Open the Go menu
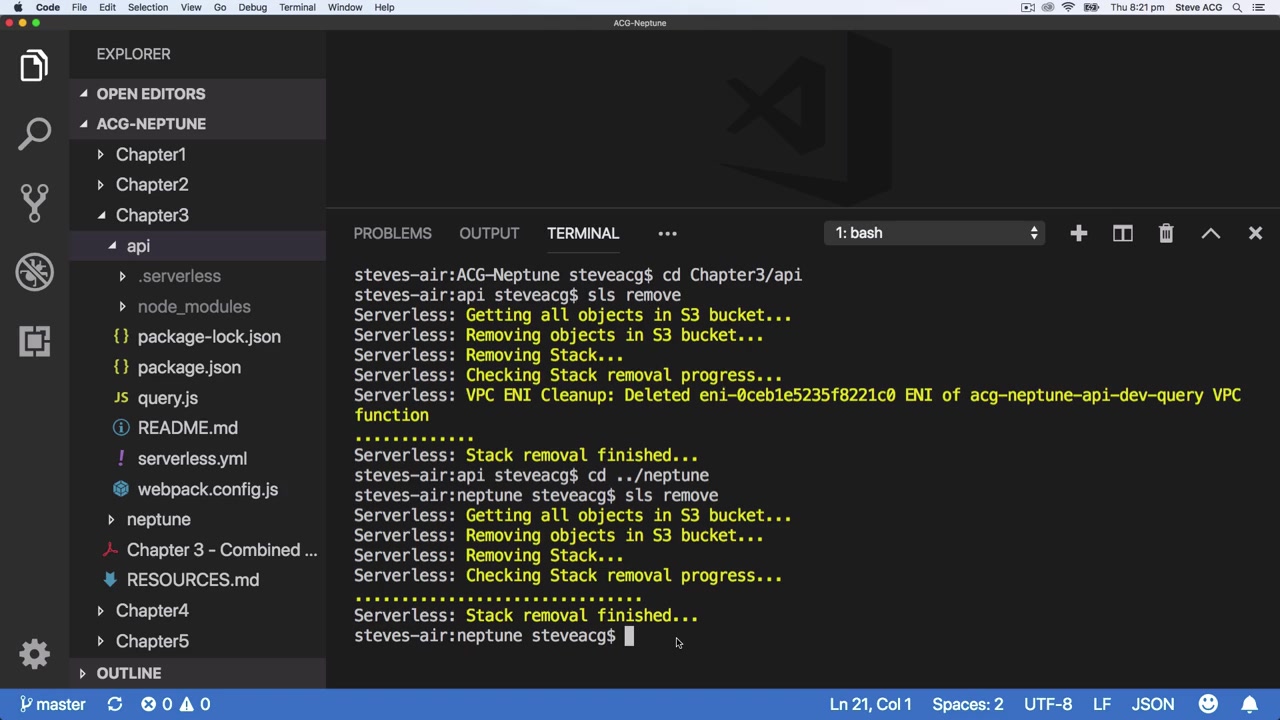Image resolution: width=1280 pixels, height=720 pixels. [x=220, y=7]
